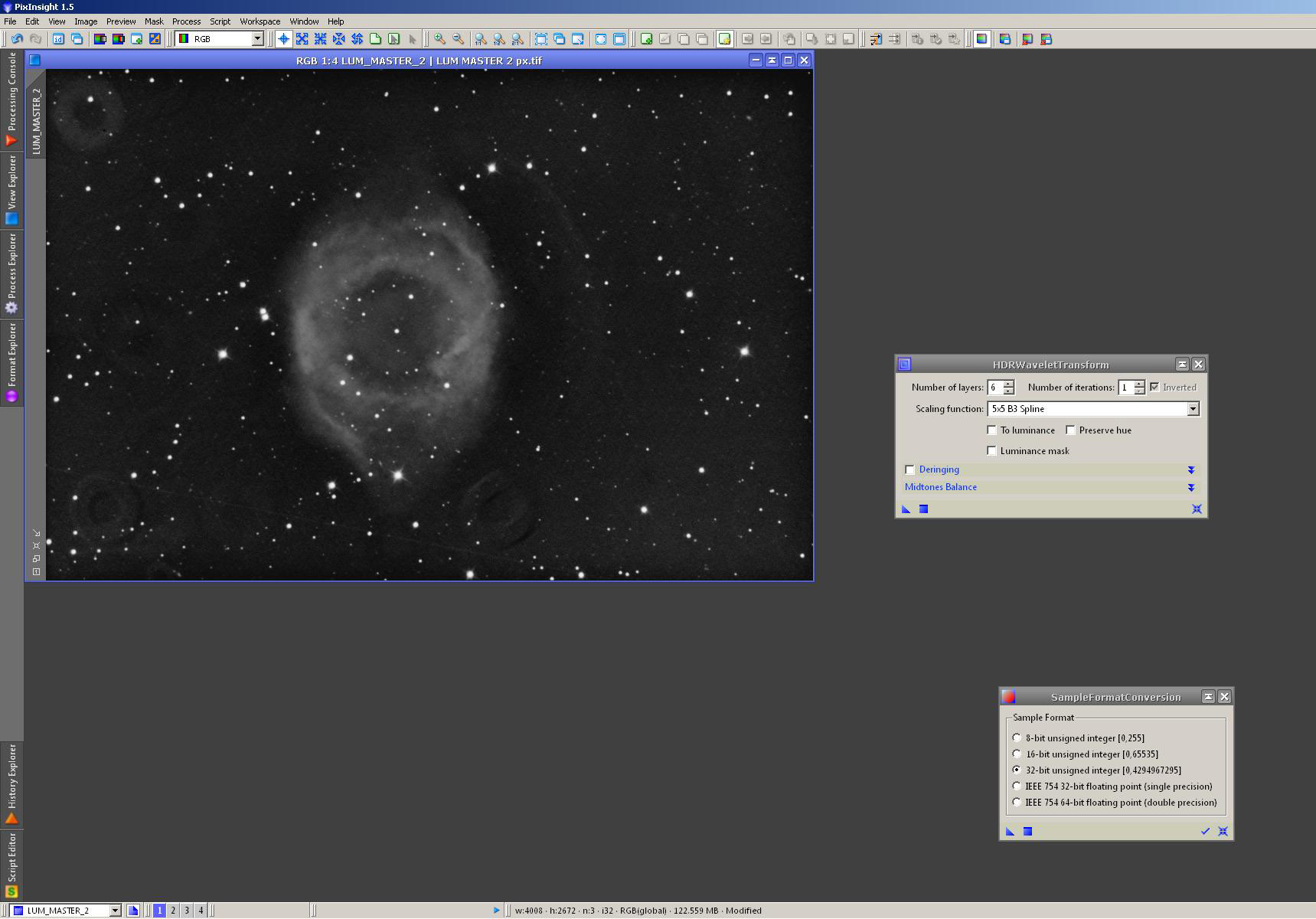The height and width of the screenshot is (919, 1316).
Task: Shade the SampleFormatConversion window
Action: 1208,697
